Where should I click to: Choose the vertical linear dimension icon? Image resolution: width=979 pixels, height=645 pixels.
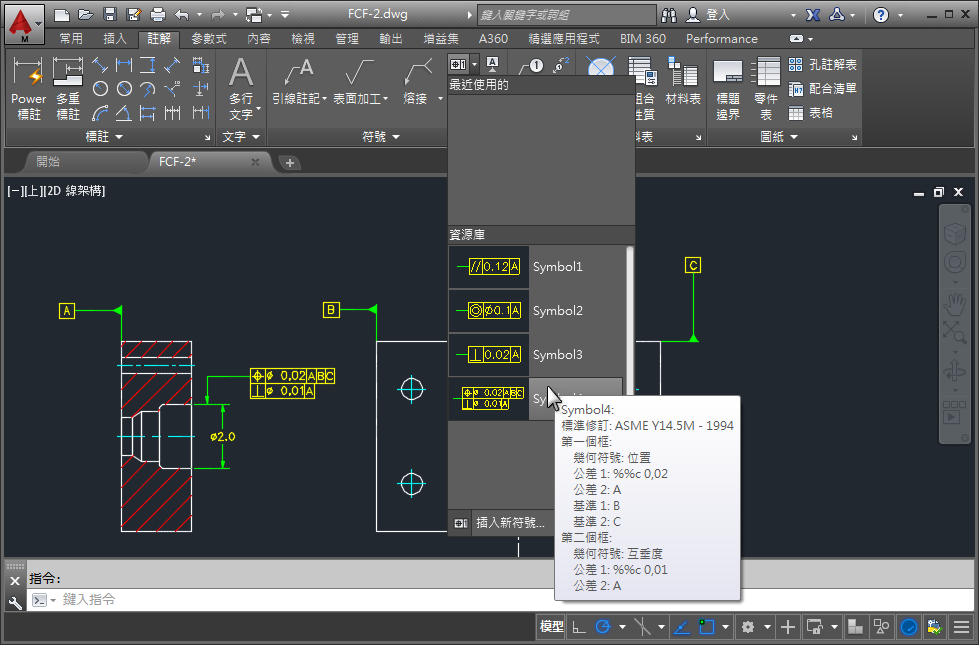tap(148, 64)
